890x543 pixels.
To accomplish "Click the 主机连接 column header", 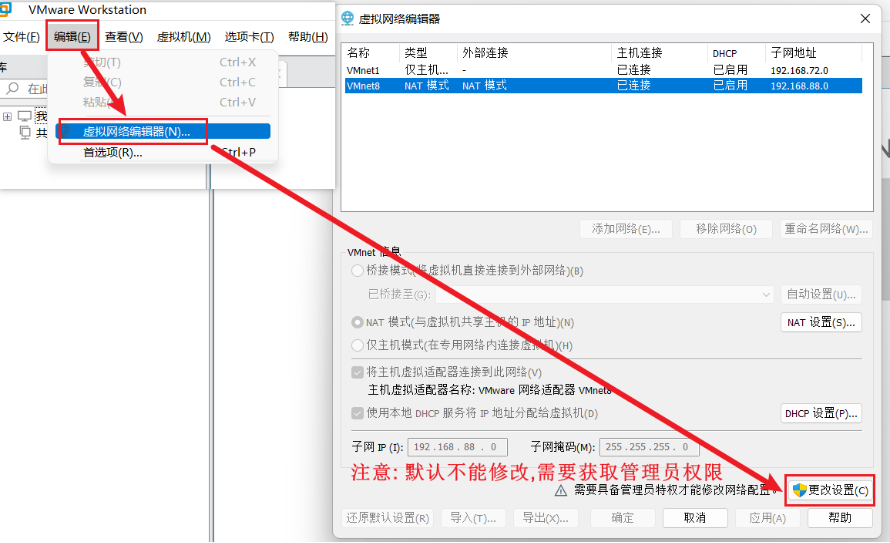I will [x=660, y=53].
